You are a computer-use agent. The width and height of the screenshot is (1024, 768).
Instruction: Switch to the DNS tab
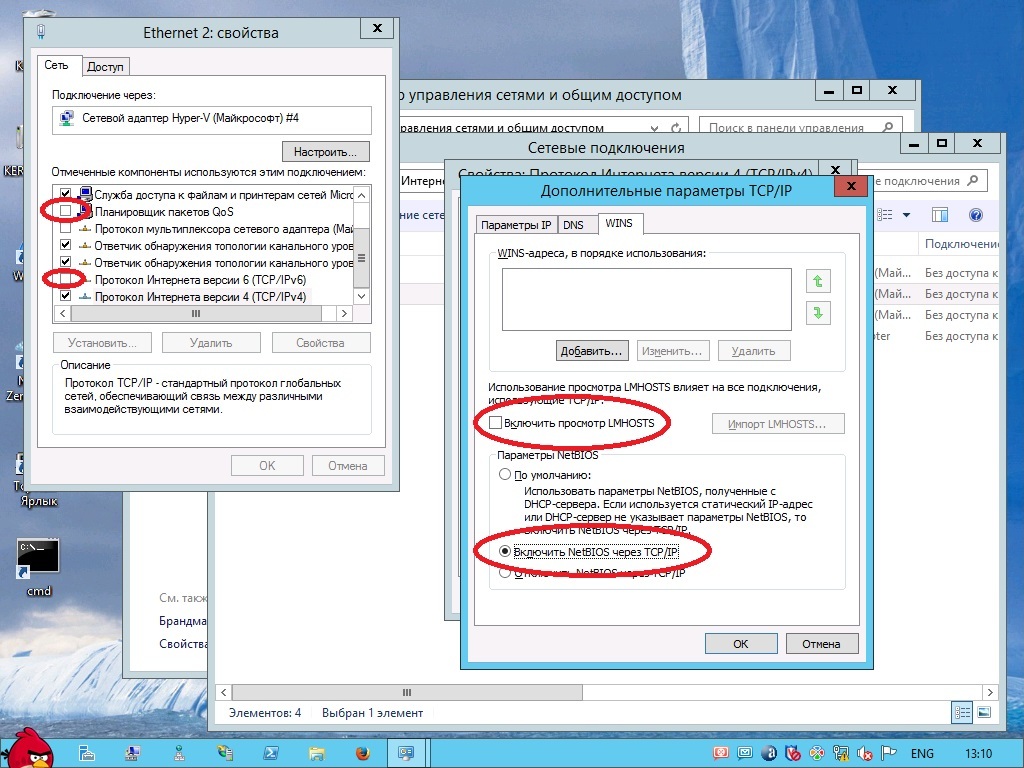[572, 225]
